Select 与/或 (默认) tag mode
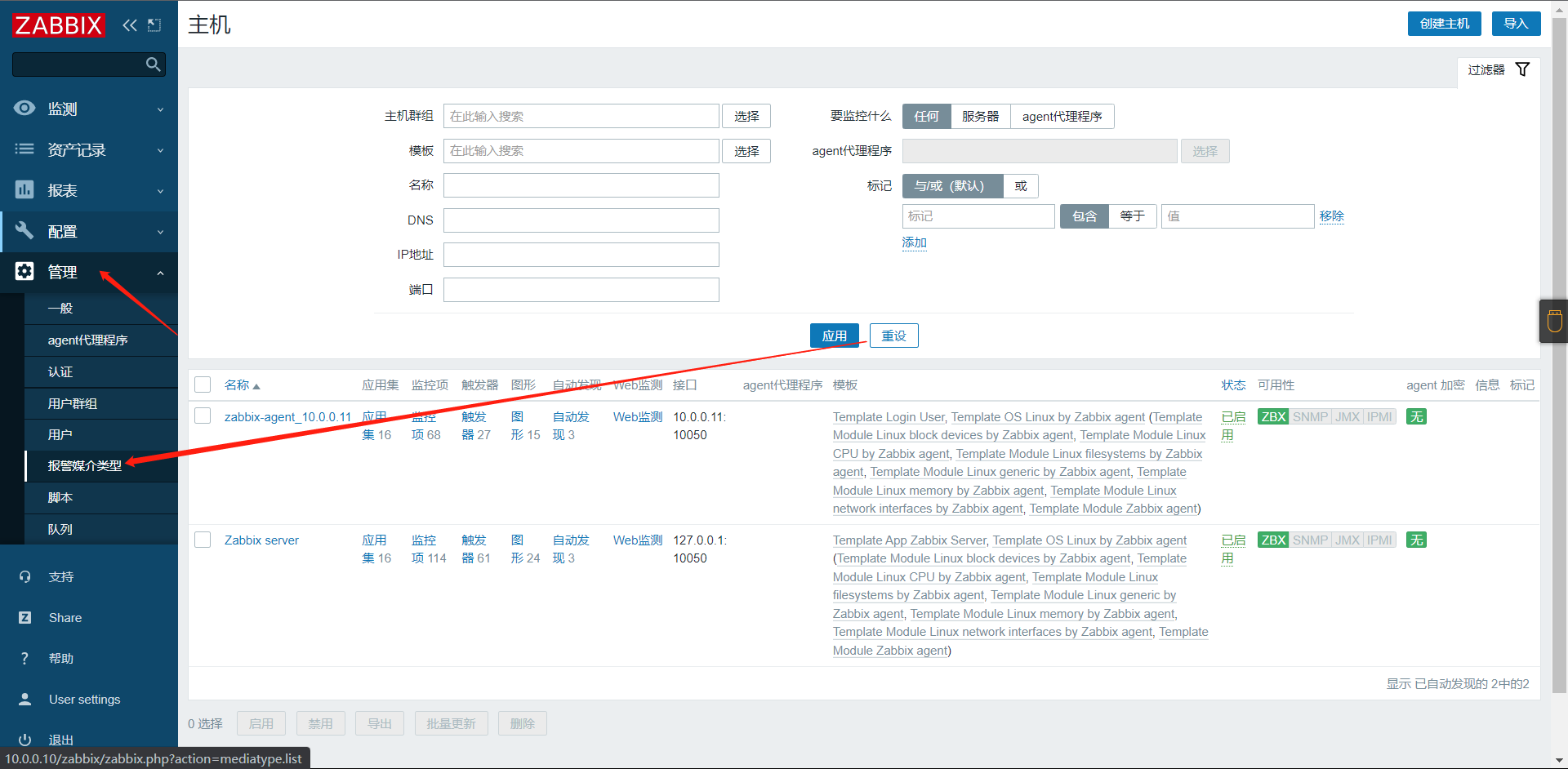 (952, 186)
